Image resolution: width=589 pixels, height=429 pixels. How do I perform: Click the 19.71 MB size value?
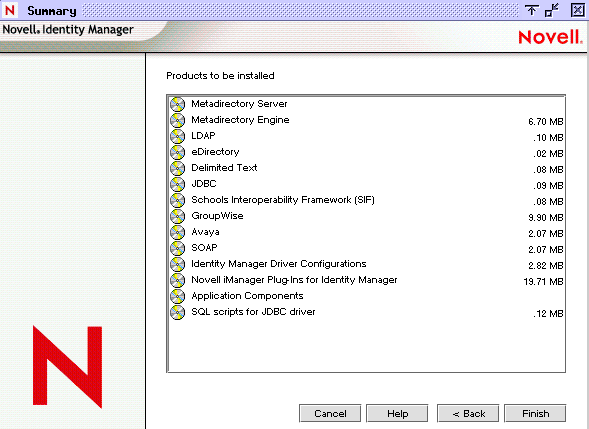pos(543,282)
